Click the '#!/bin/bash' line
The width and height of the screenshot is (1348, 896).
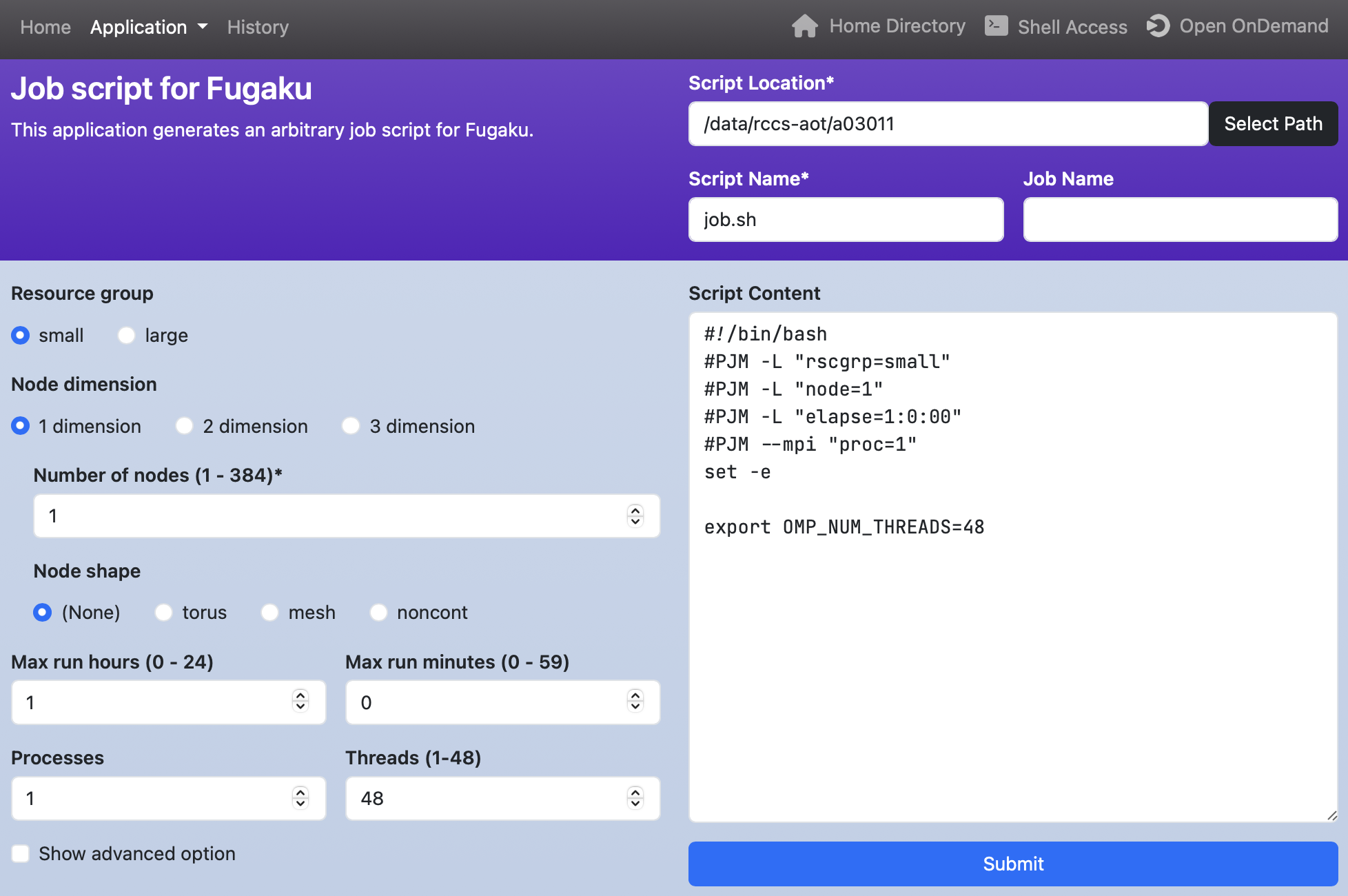point(766,334)
